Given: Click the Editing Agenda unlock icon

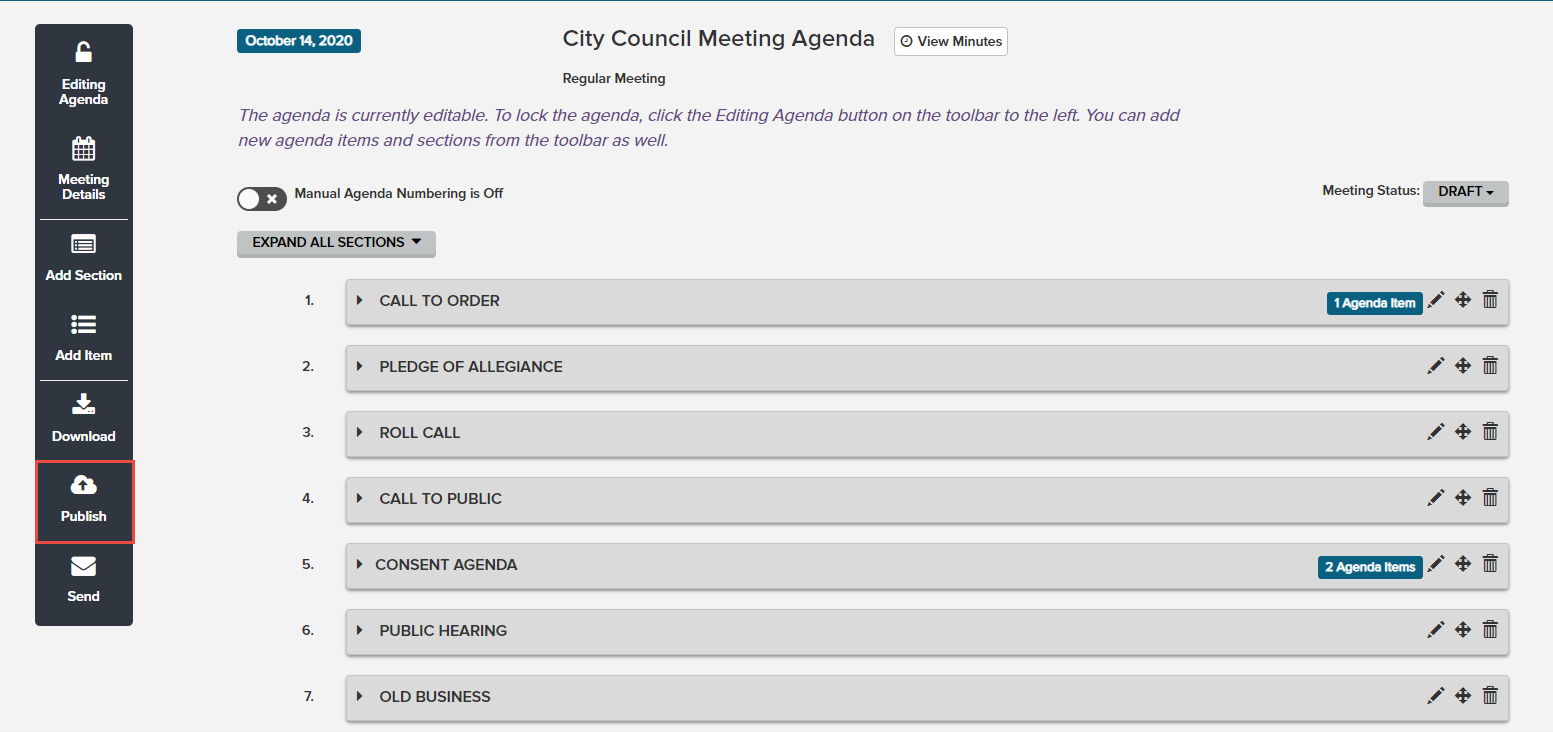Looking at the screenshot, I should tap(84, 53).
